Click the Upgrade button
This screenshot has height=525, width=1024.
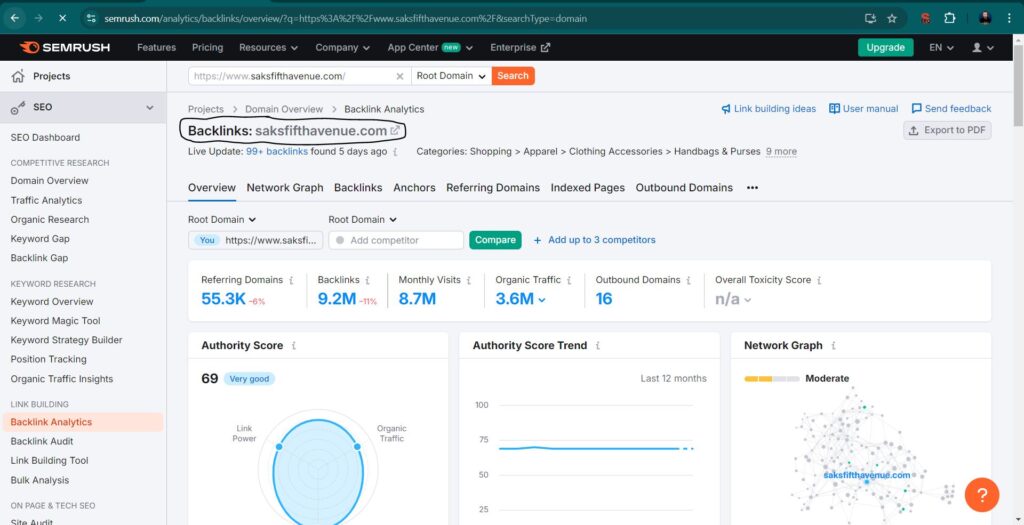885,48
